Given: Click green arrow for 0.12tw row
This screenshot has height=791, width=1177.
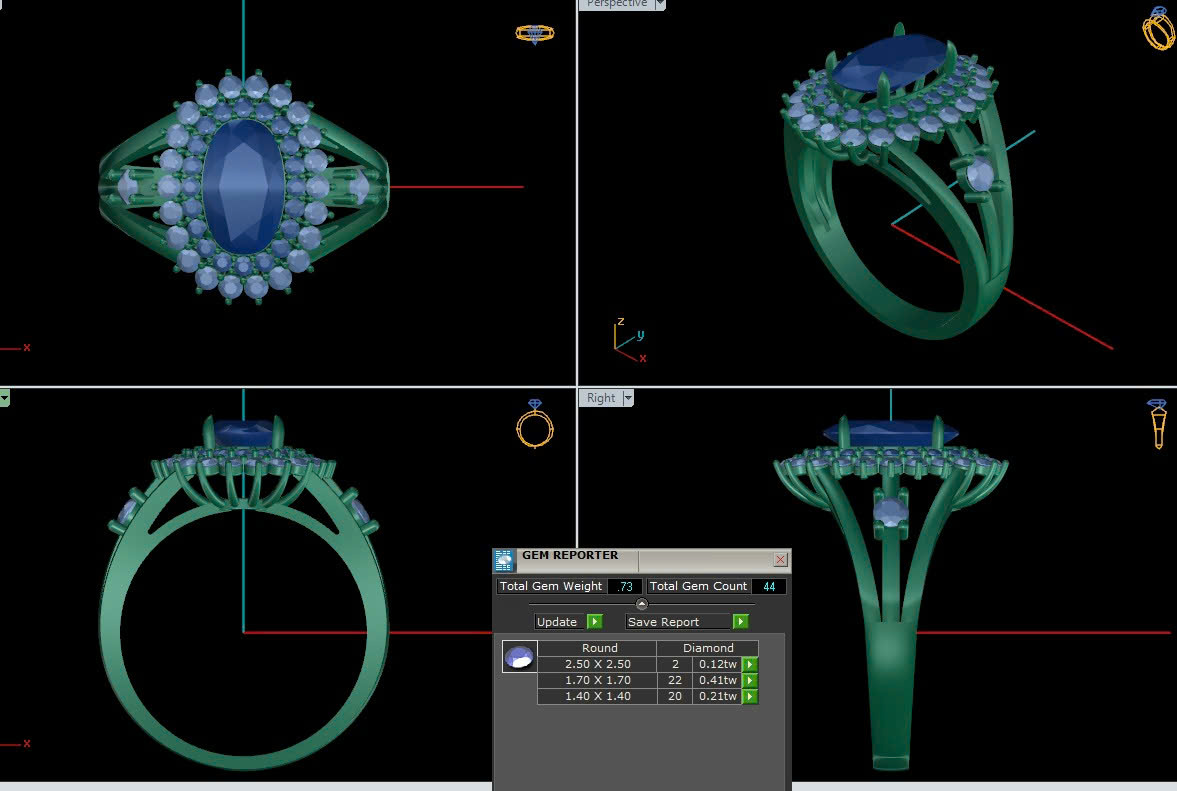Looking at the screenshot, I should (749, 665).
